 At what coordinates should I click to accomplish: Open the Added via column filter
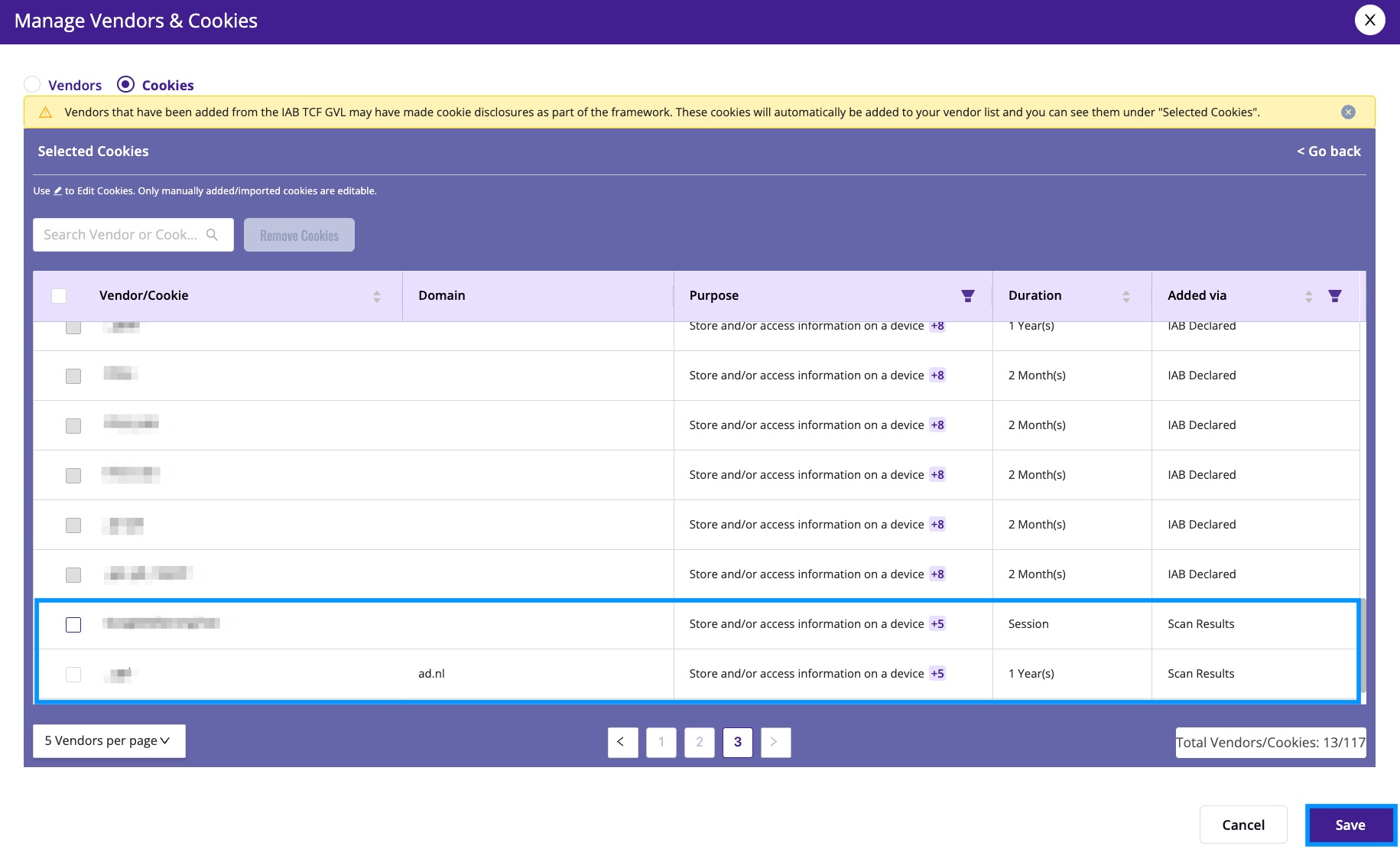(1335, 296)
